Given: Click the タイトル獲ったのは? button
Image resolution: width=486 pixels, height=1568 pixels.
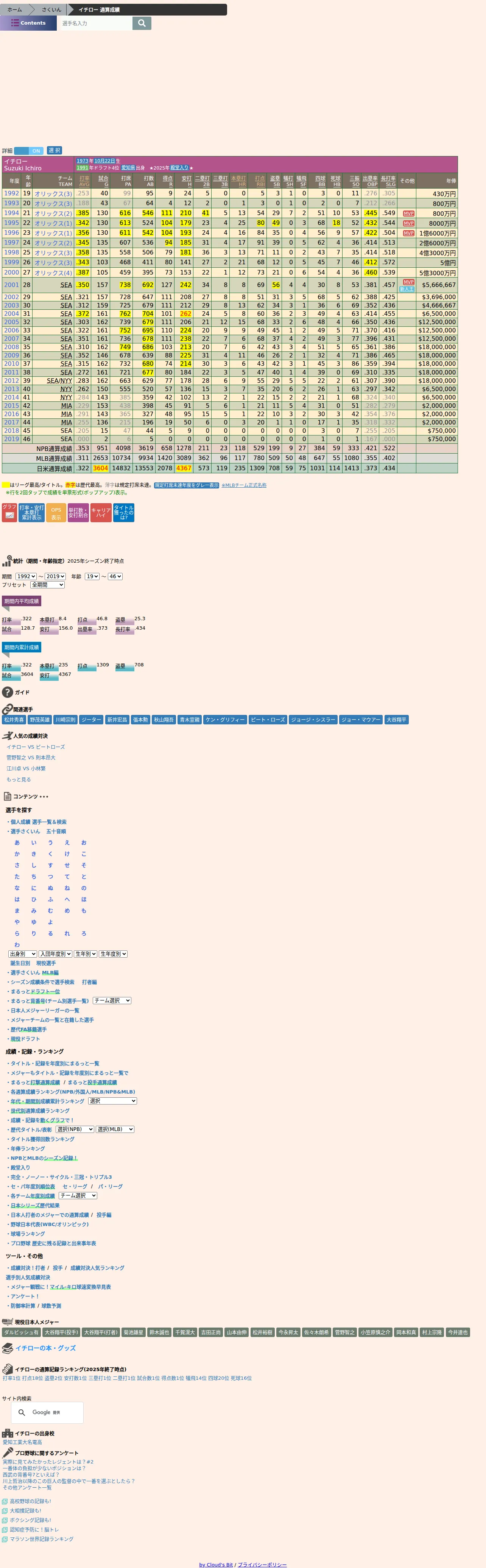Looking at the screenshot, I should click(123, 512).
